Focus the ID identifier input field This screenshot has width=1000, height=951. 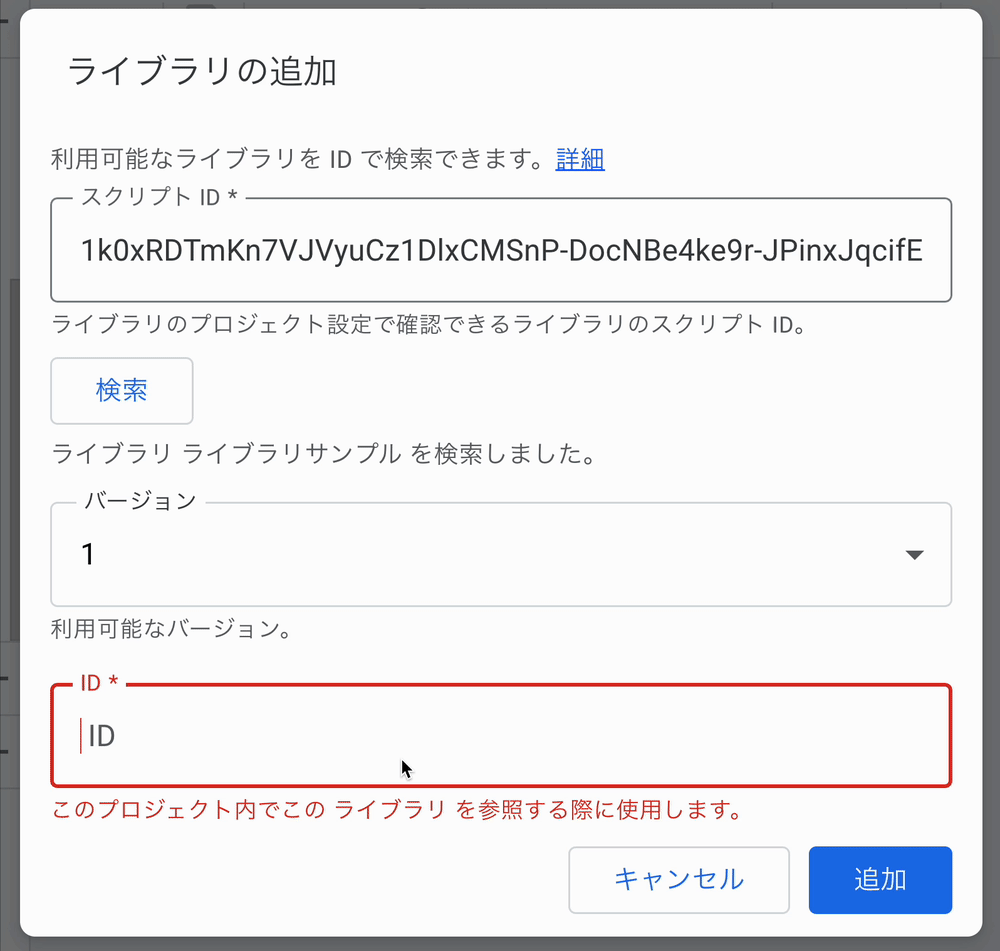click(x=501, y=735)
